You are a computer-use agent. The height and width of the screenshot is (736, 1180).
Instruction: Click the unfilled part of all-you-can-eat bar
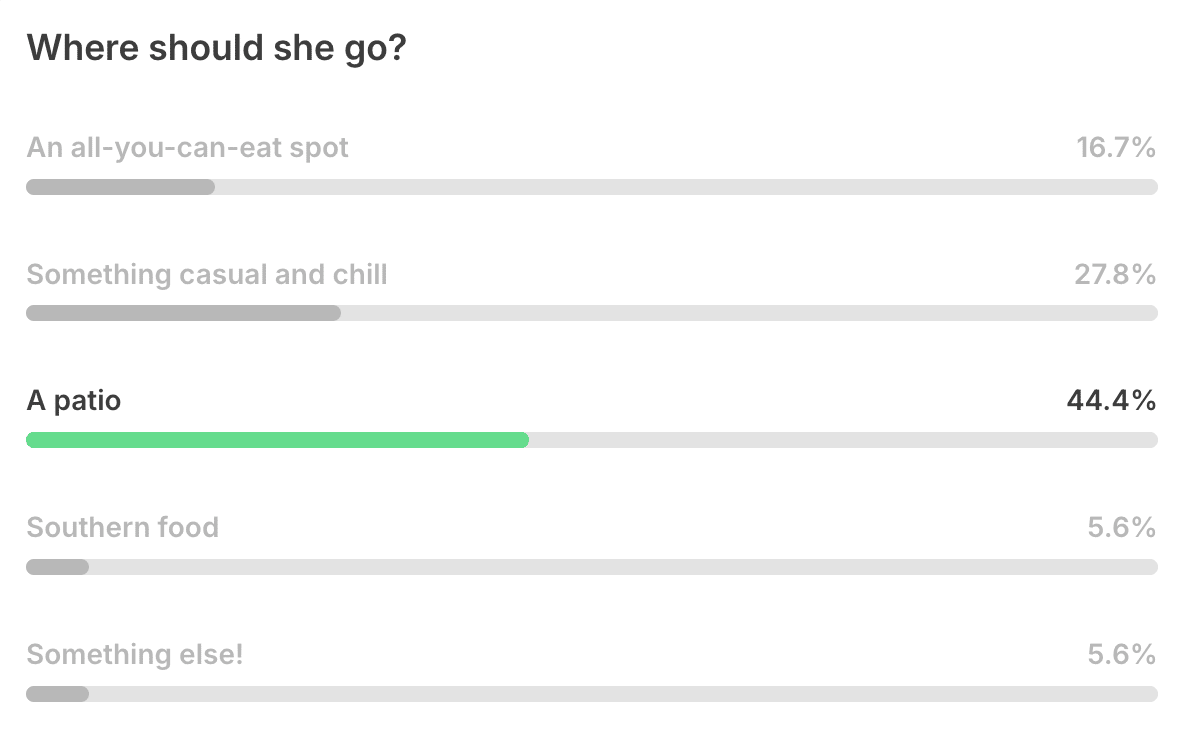[x=686, y=187]
